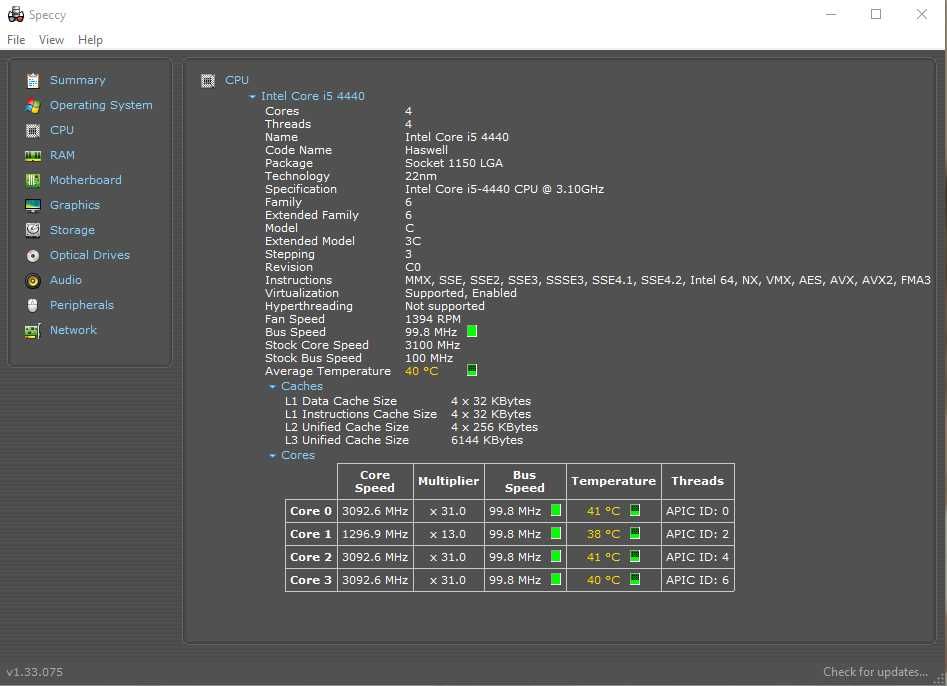
Task: Click the Stock Core Speed value 3100 MHz
Action: [x=432, y=345]
